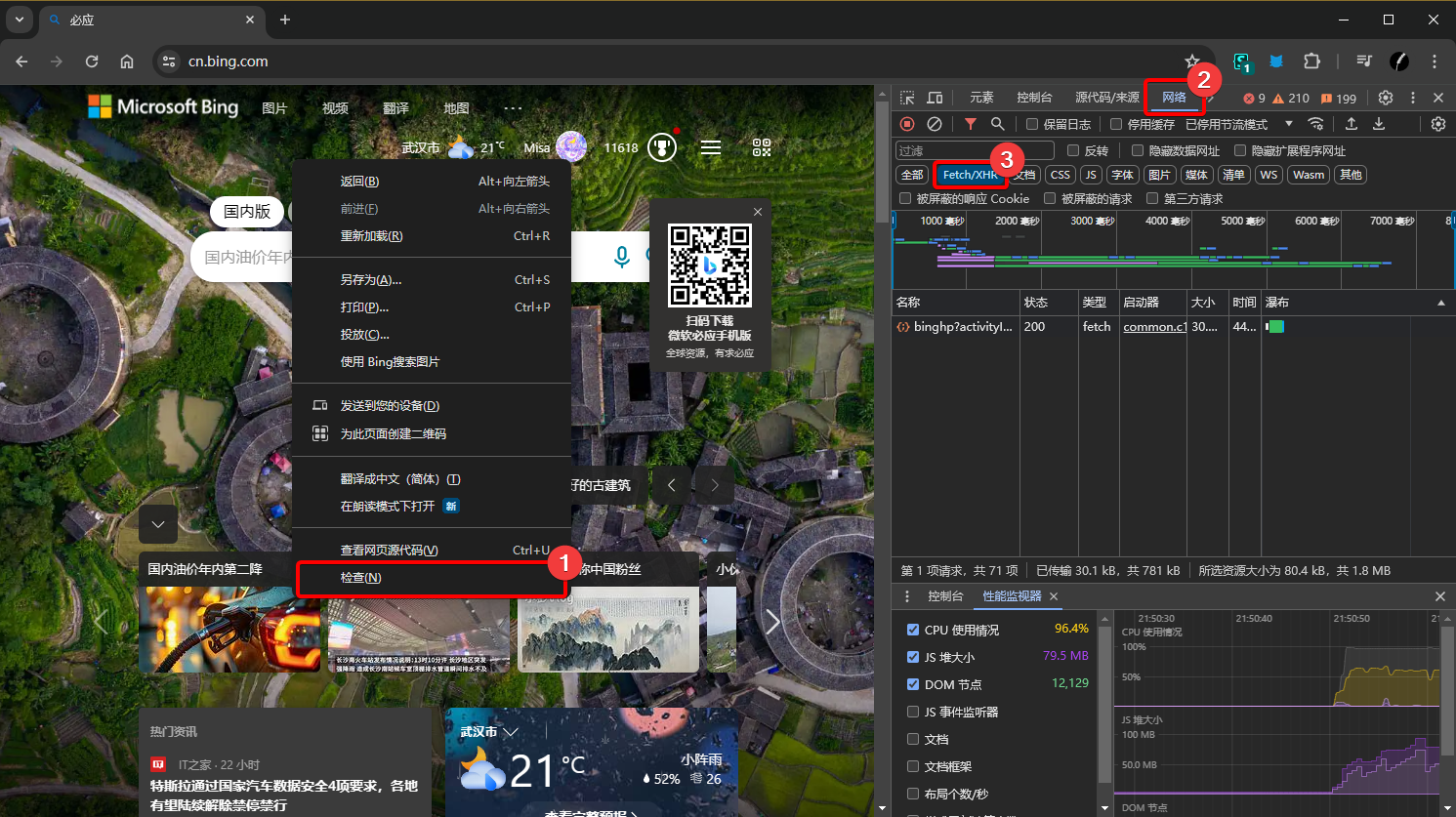This screenshot has width=1456, height=817.
Task: Click the microphone voice search icon
Action: (x=622, y=257)
